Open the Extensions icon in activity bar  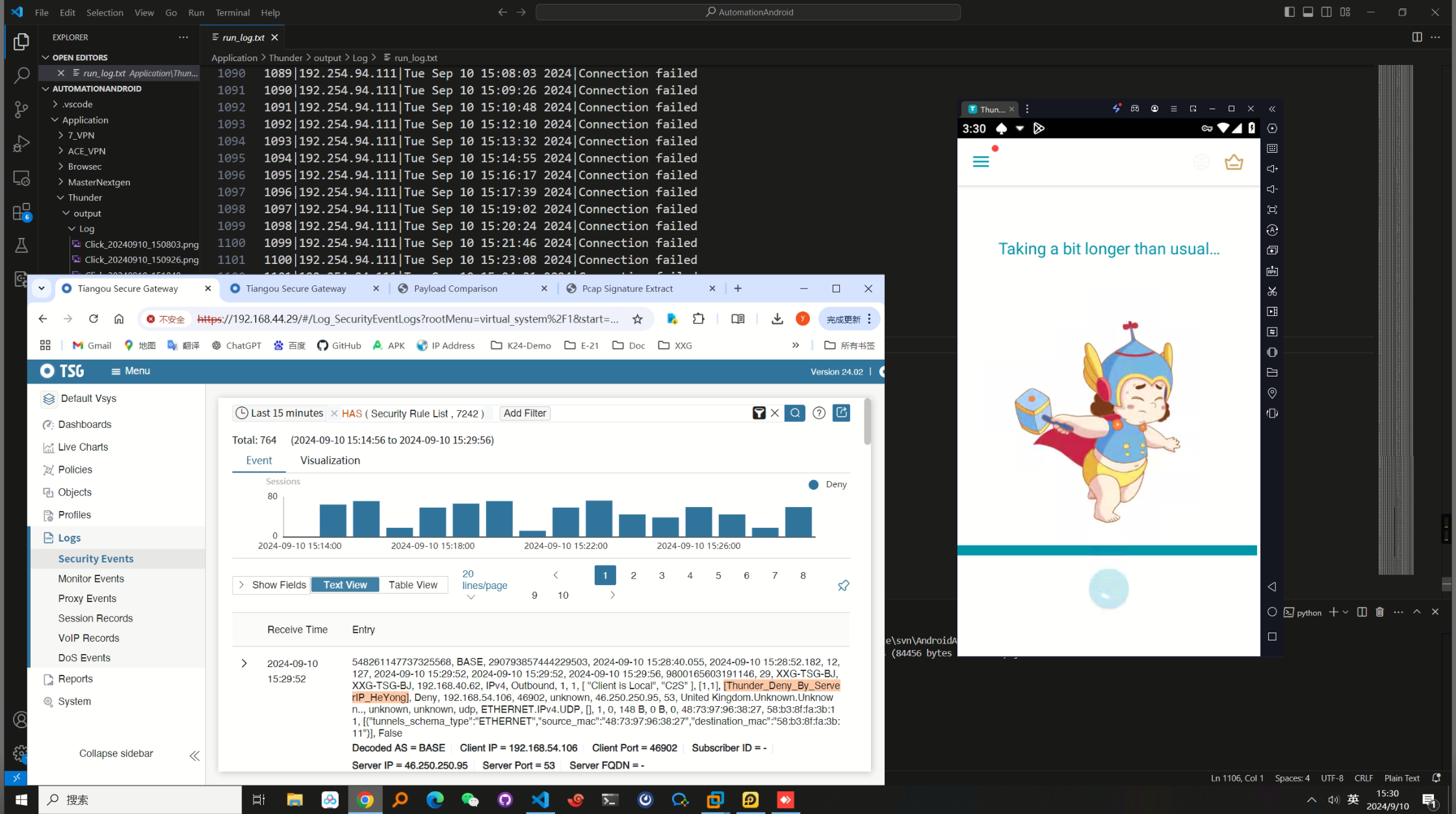click(x=21, y=212)
